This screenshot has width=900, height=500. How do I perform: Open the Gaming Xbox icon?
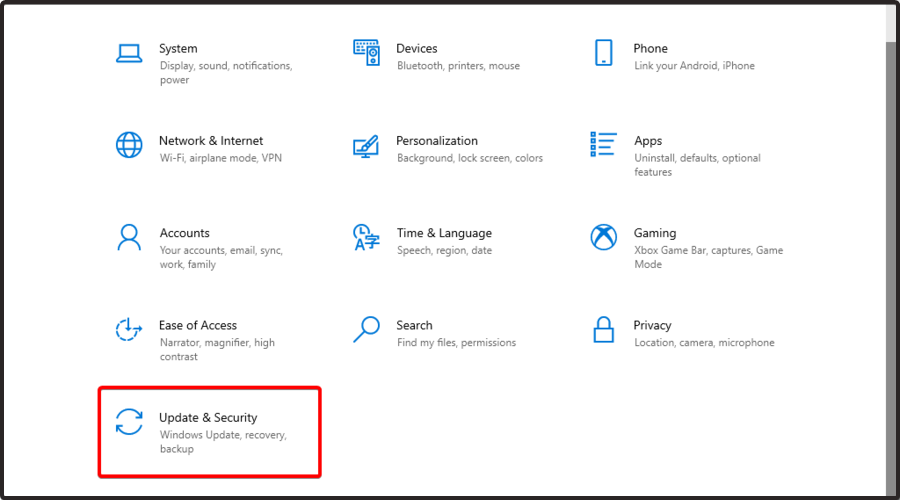coord(603,237)
